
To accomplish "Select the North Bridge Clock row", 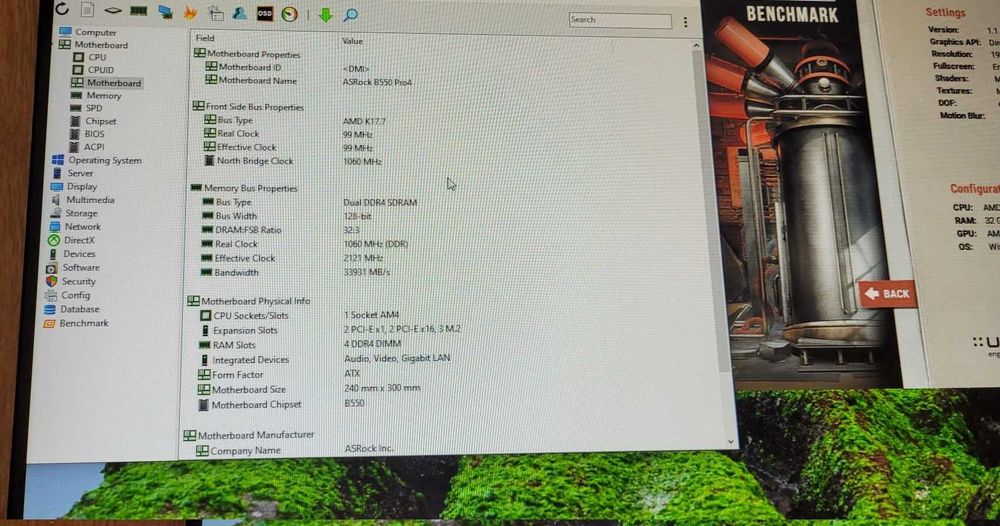I will (293, 161).
